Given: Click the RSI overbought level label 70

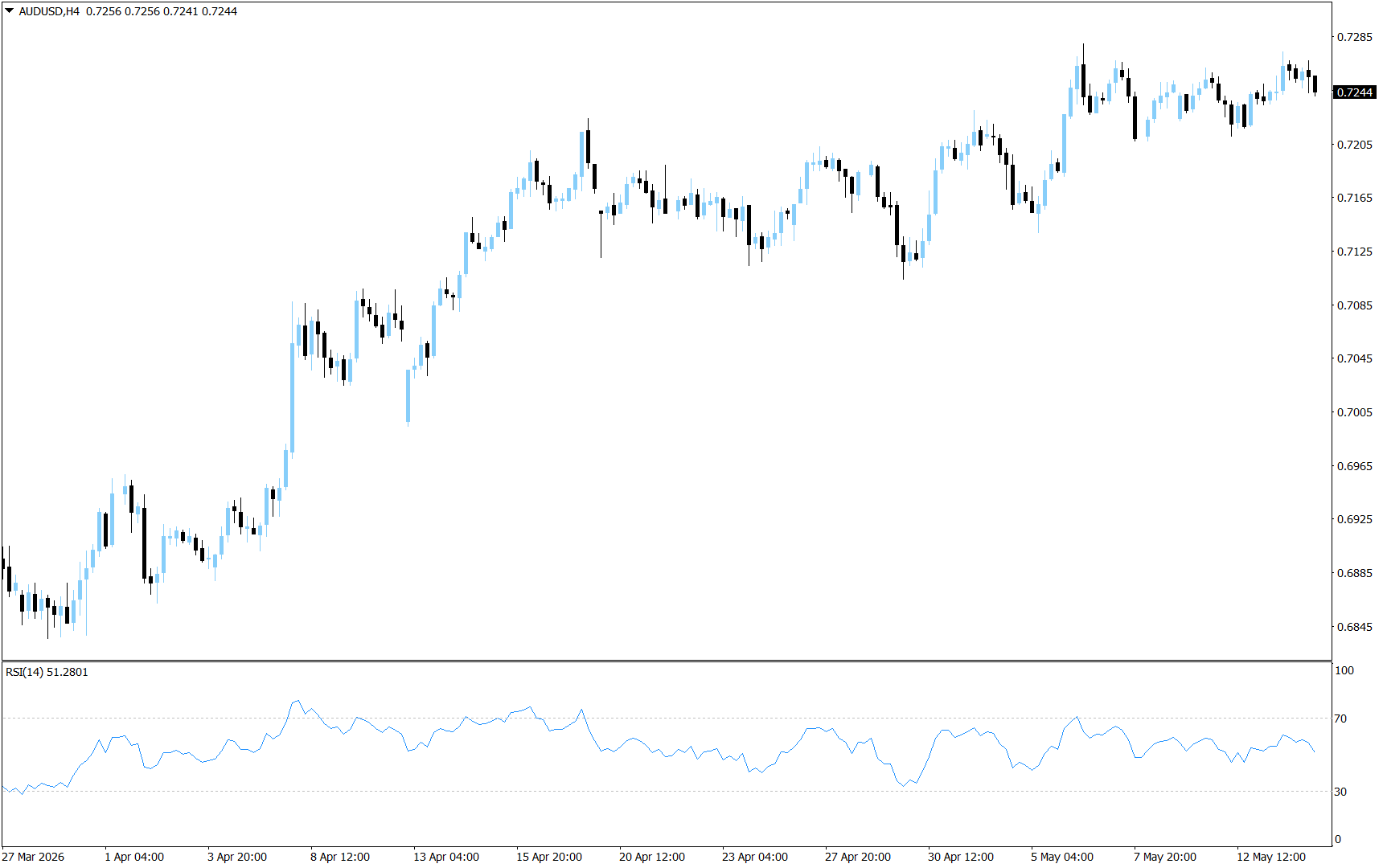Looking at the screenshot, I should click(1340, 719).
